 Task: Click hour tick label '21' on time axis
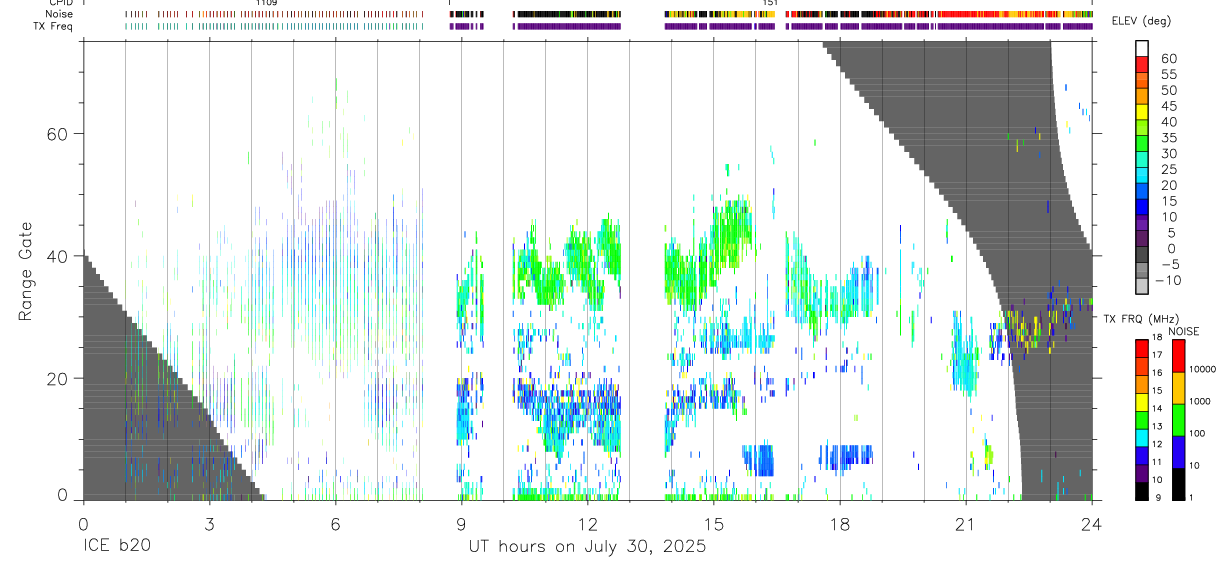(x=965, y=524)
